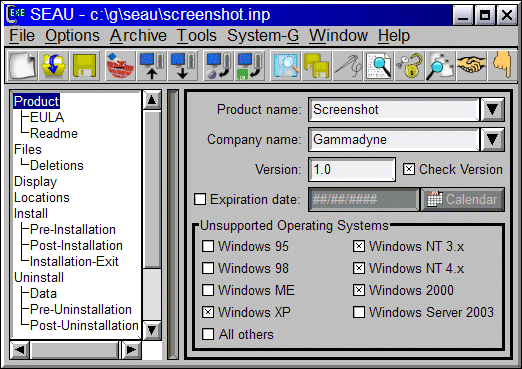Select the Pre-Installation tree item
Screen dimensions: 522x369
pos(73,229)
